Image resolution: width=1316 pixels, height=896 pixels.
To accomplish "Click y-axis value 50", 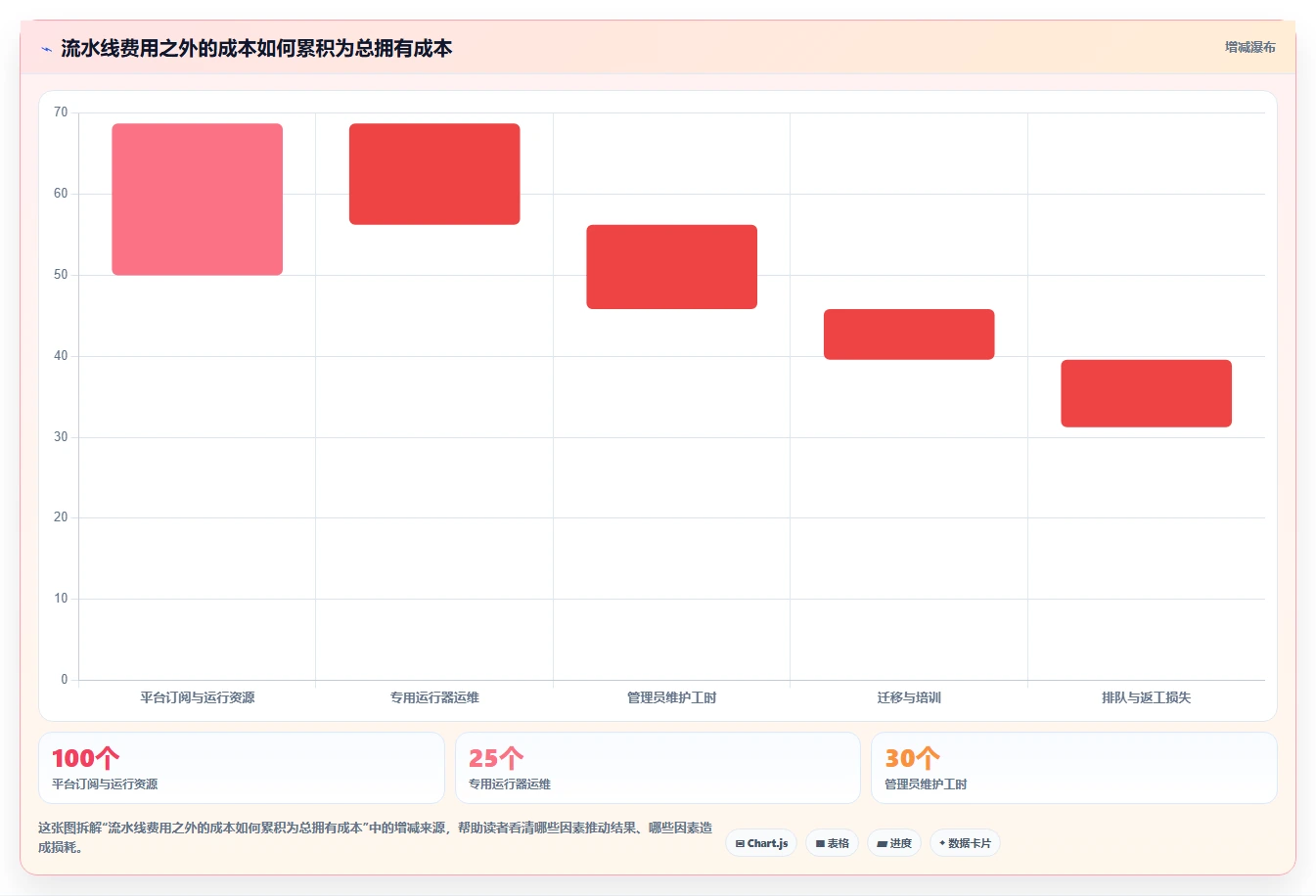I will (x=61, y=275).
